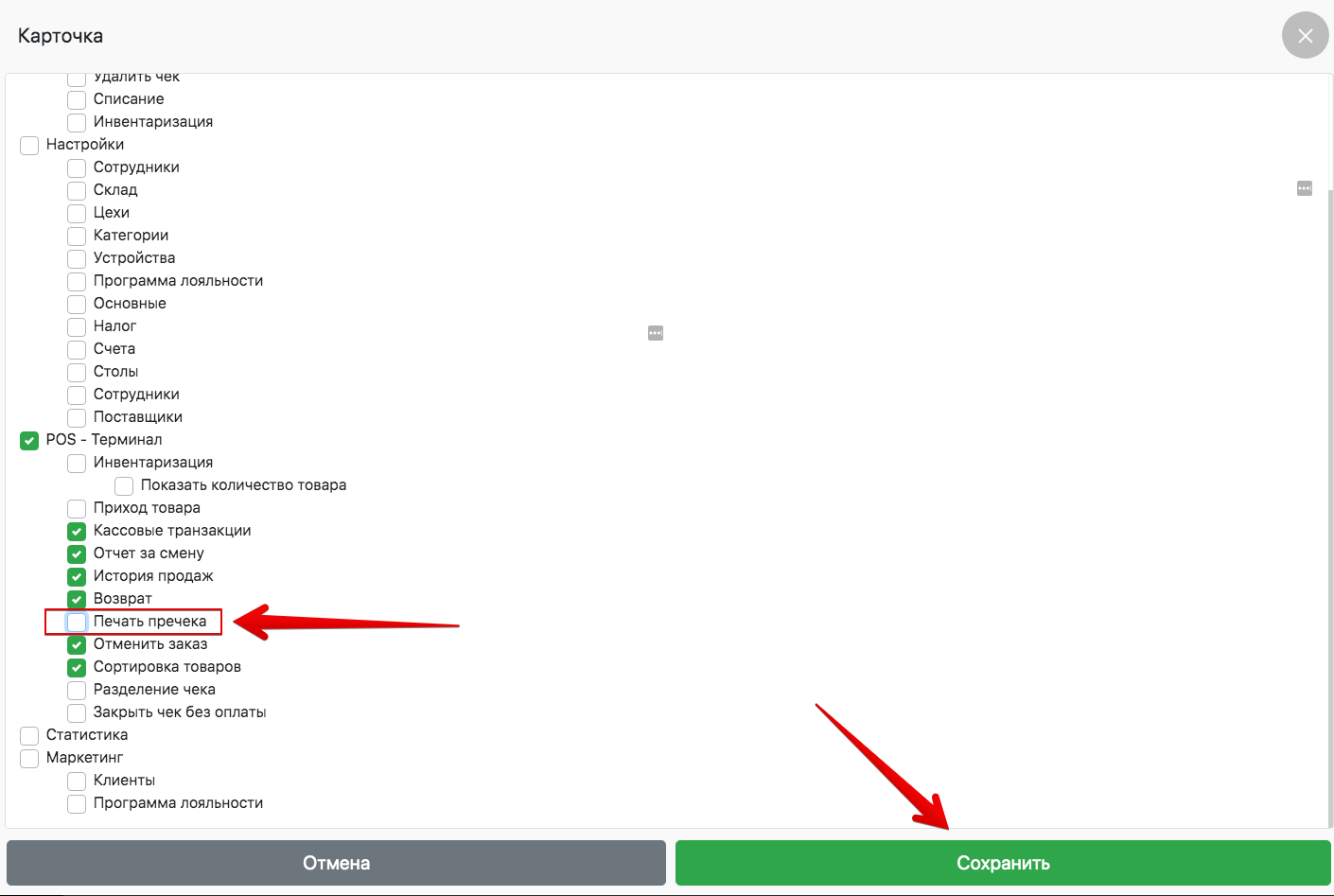Disable Сортировка товаров checkbox
Screen dimensions: 1334x896
77,667
